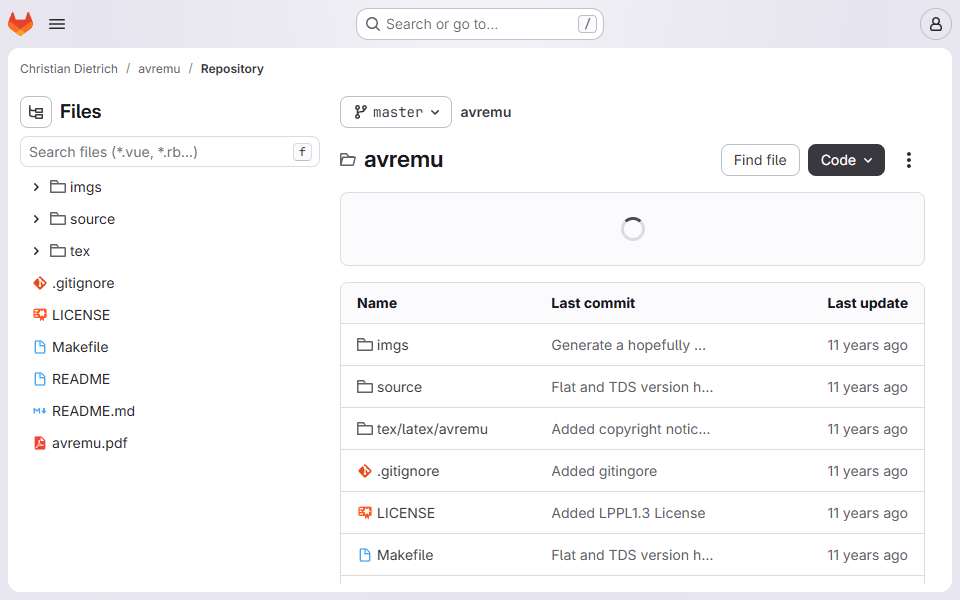Image resolution: width=960 pixels, height=600 pixels.
Task: Open .gitignore in the file table
Action: click(x=408, y=471)
